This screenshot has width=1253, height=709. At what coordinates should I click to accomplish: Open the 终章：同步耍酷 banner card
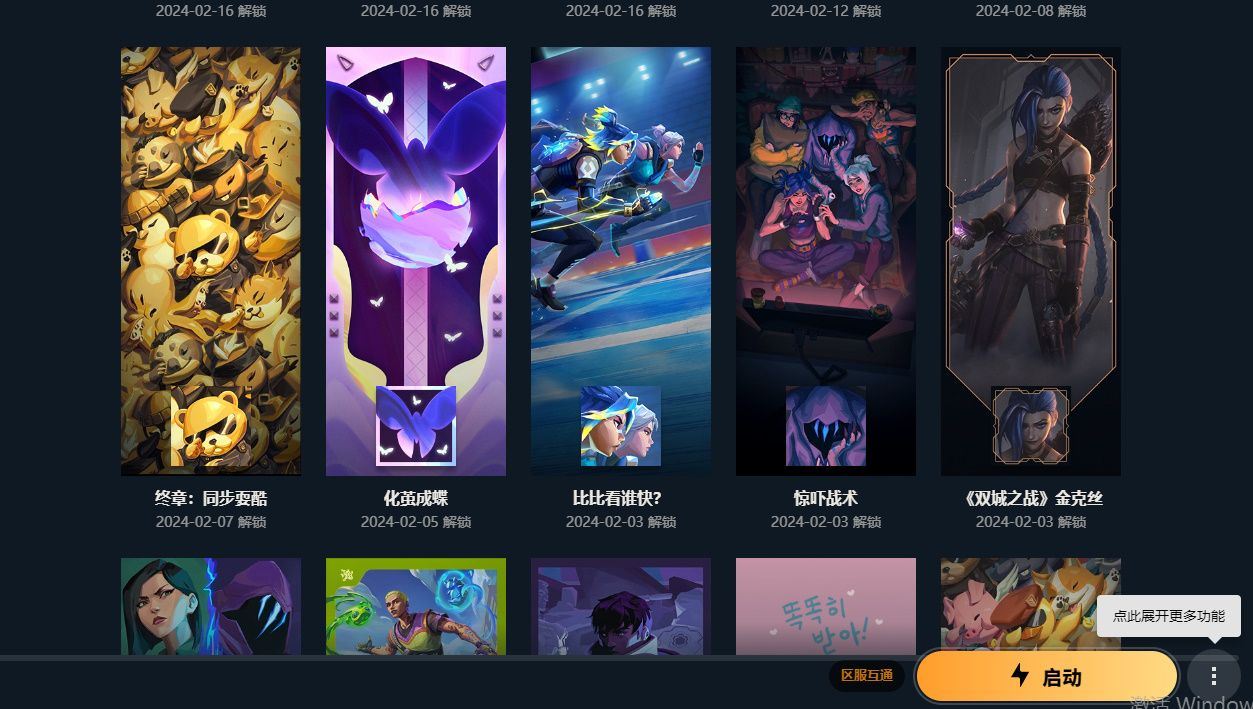coord(211,261)
